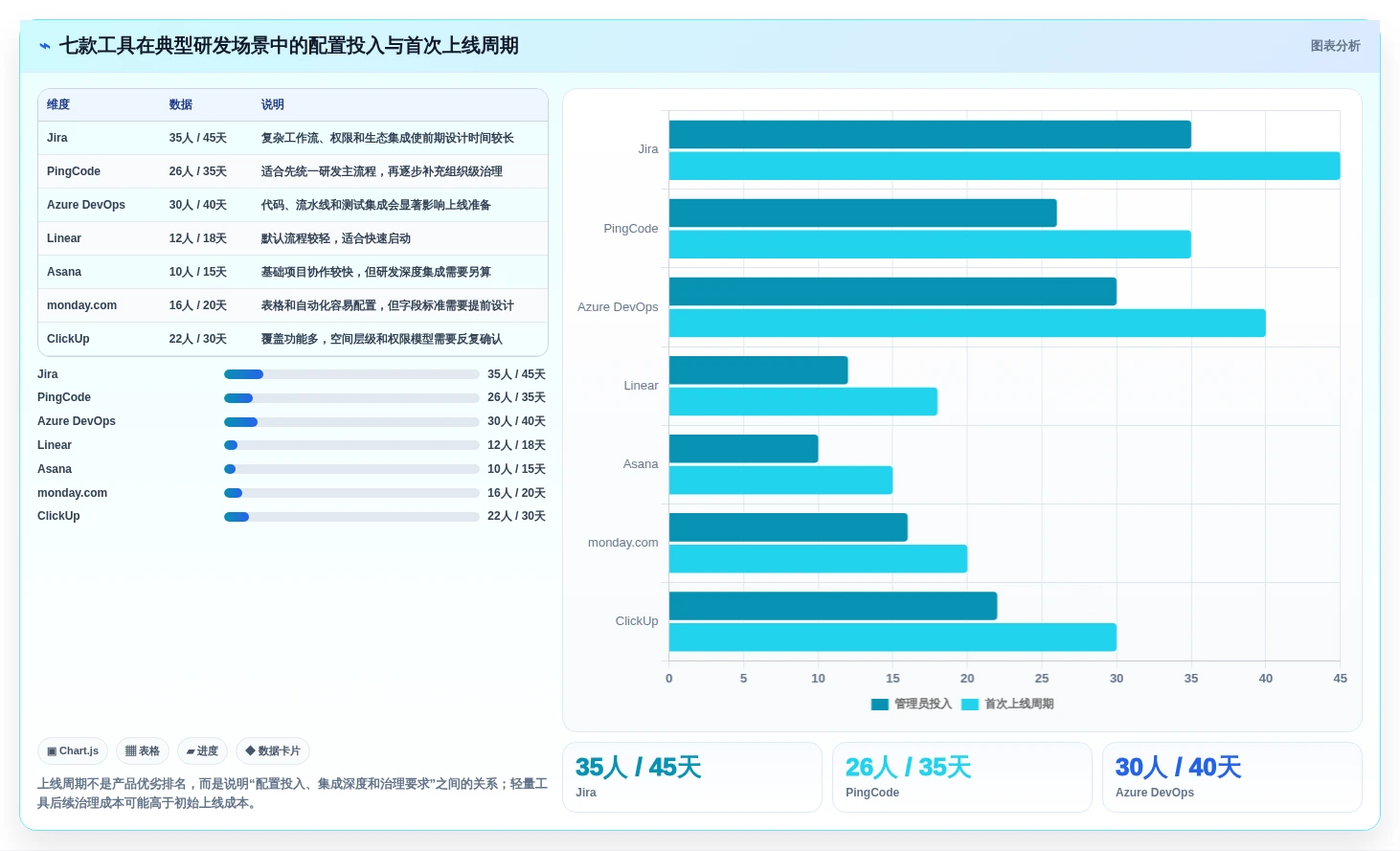
Task: Click description starting 覆盖功能多
Action: point(382,339)
